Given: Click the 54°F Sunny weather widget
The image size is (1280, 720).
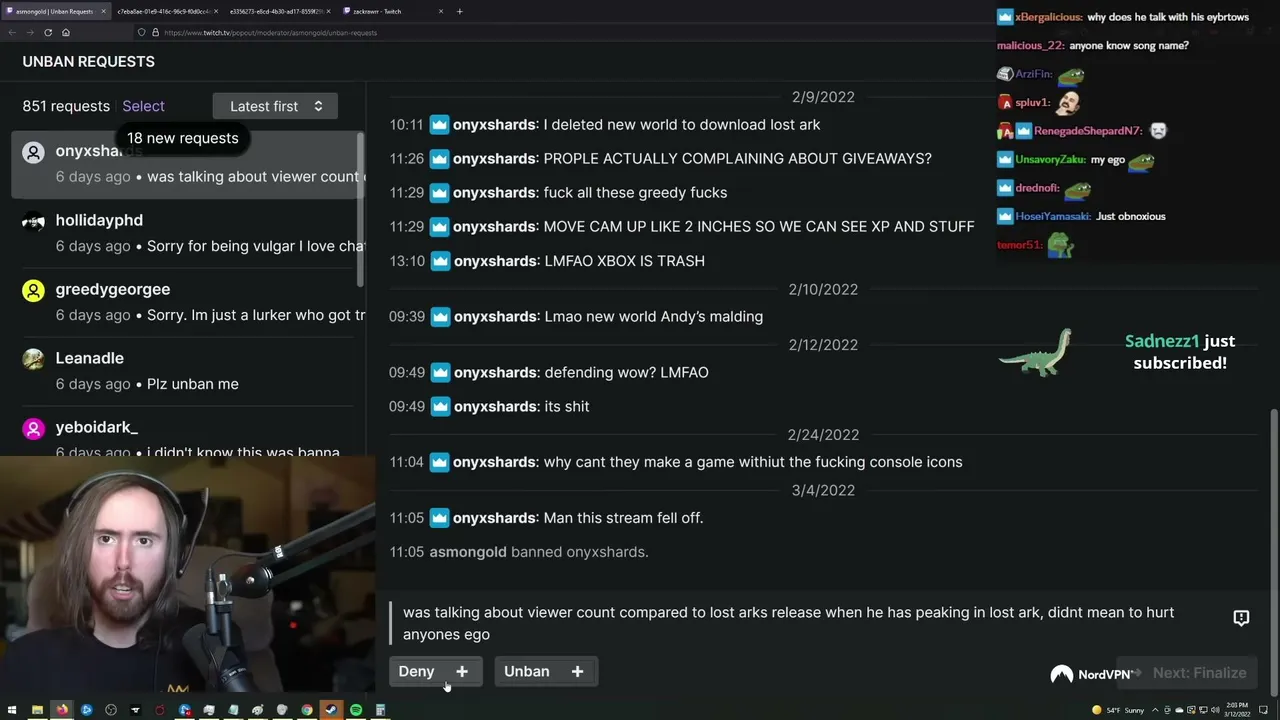Looking at the screenshot, I should point(1120,710).
